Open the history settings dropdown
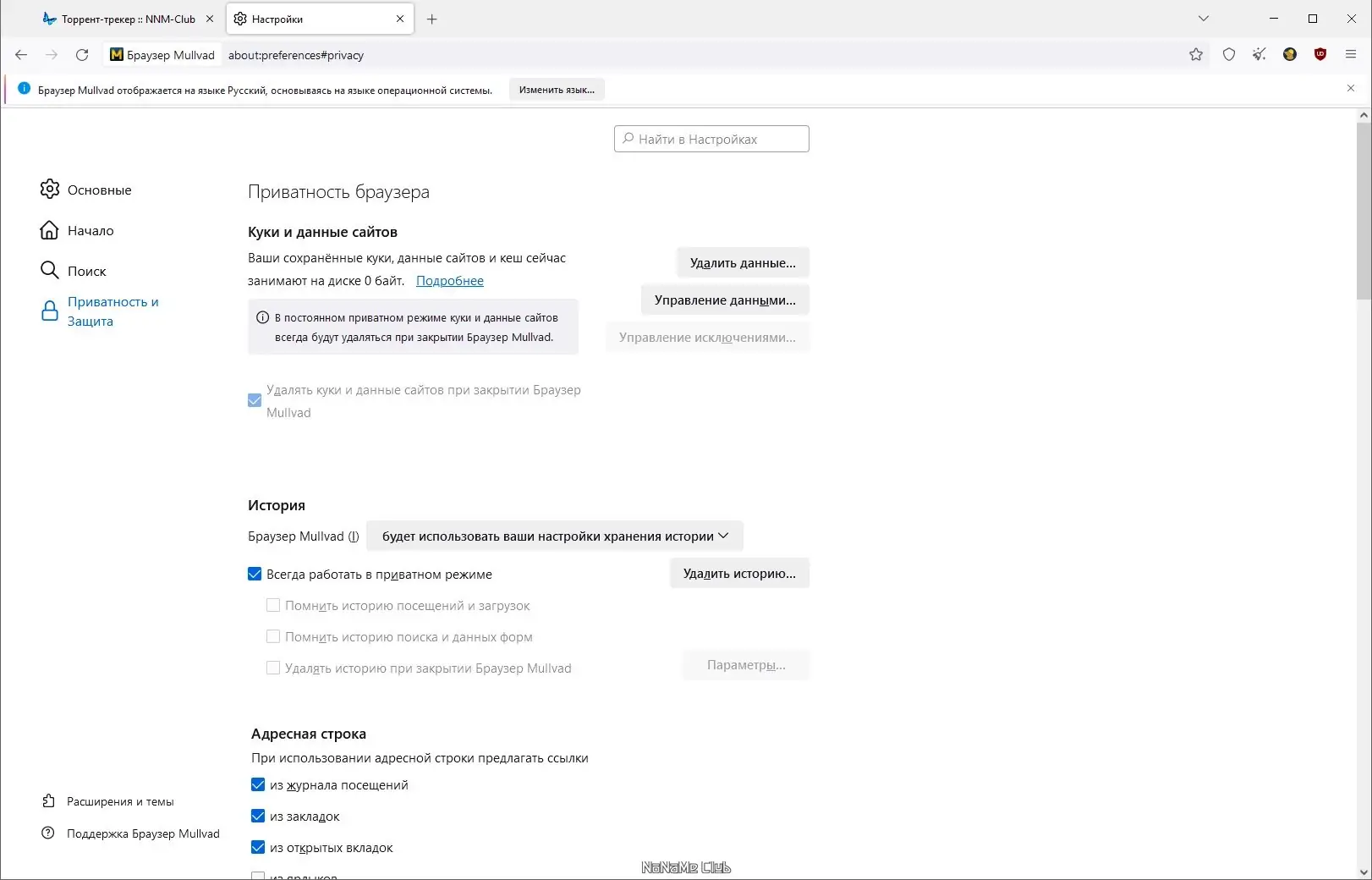Viewport: 1372px width, 880px height. click(x=555, y=536)
